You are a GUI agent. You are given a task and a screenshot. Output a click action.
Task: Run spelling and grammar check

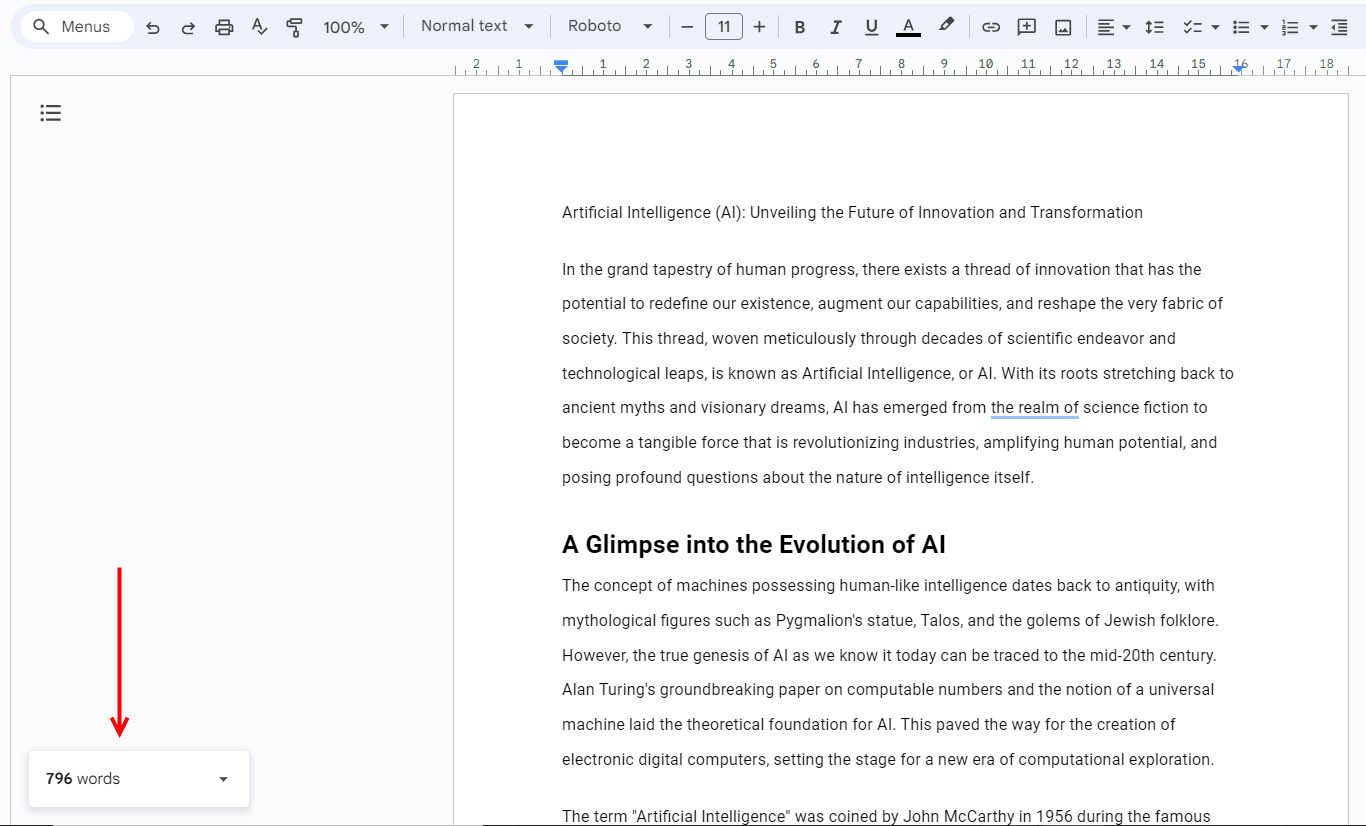259,27
